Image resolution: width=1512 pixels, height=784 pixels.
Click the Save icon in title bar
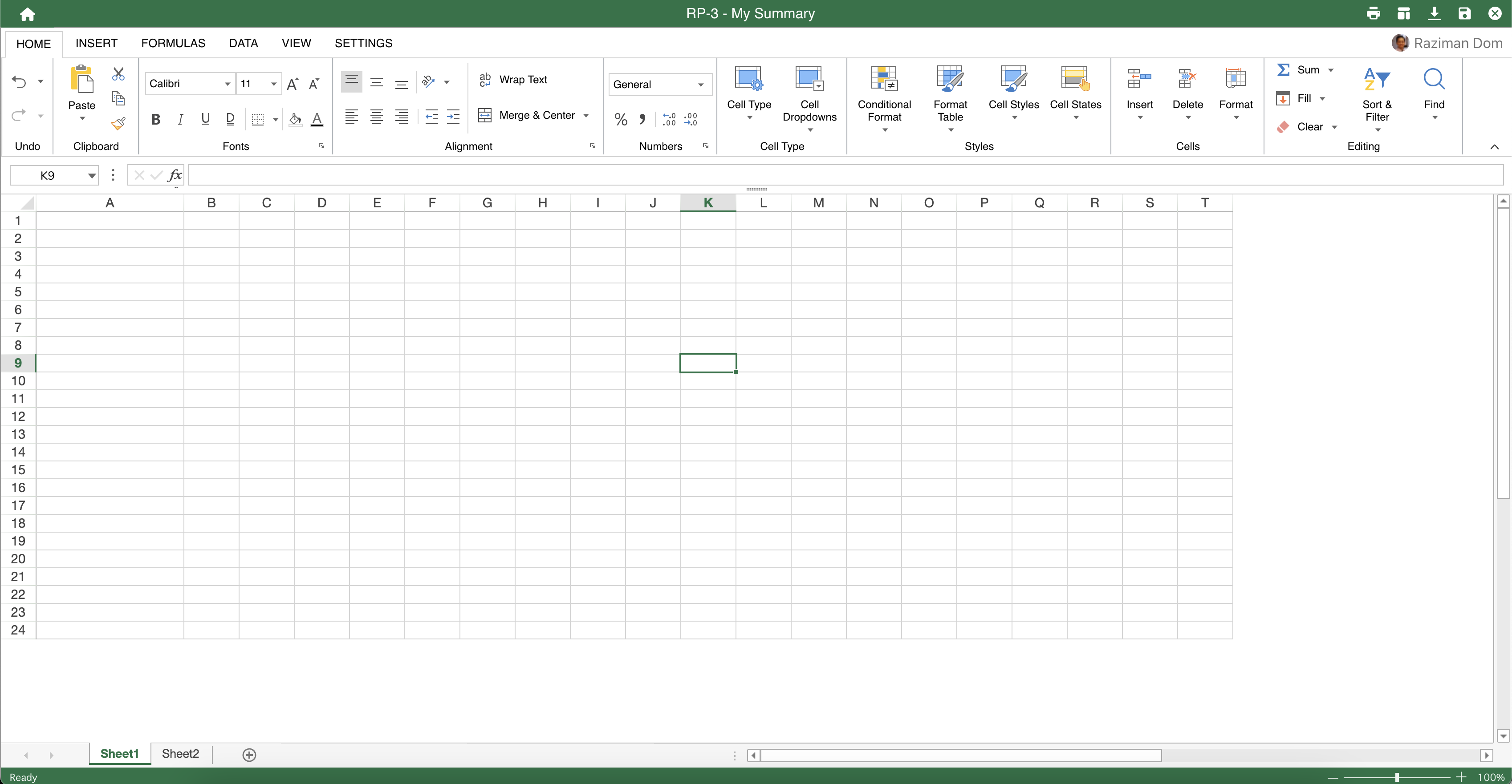[1465, 13]
